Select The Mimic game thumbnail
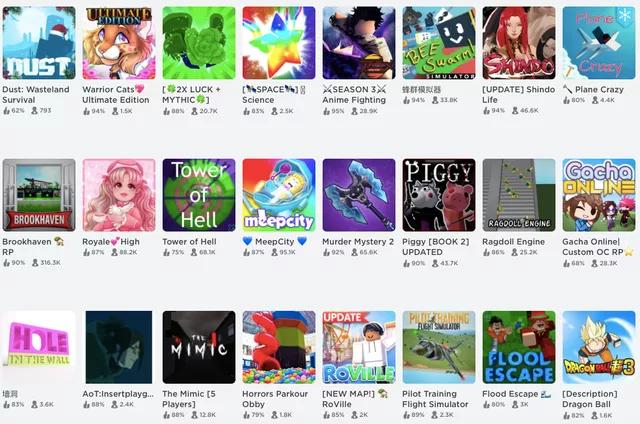The image size is (640, 424). (199, 347)
